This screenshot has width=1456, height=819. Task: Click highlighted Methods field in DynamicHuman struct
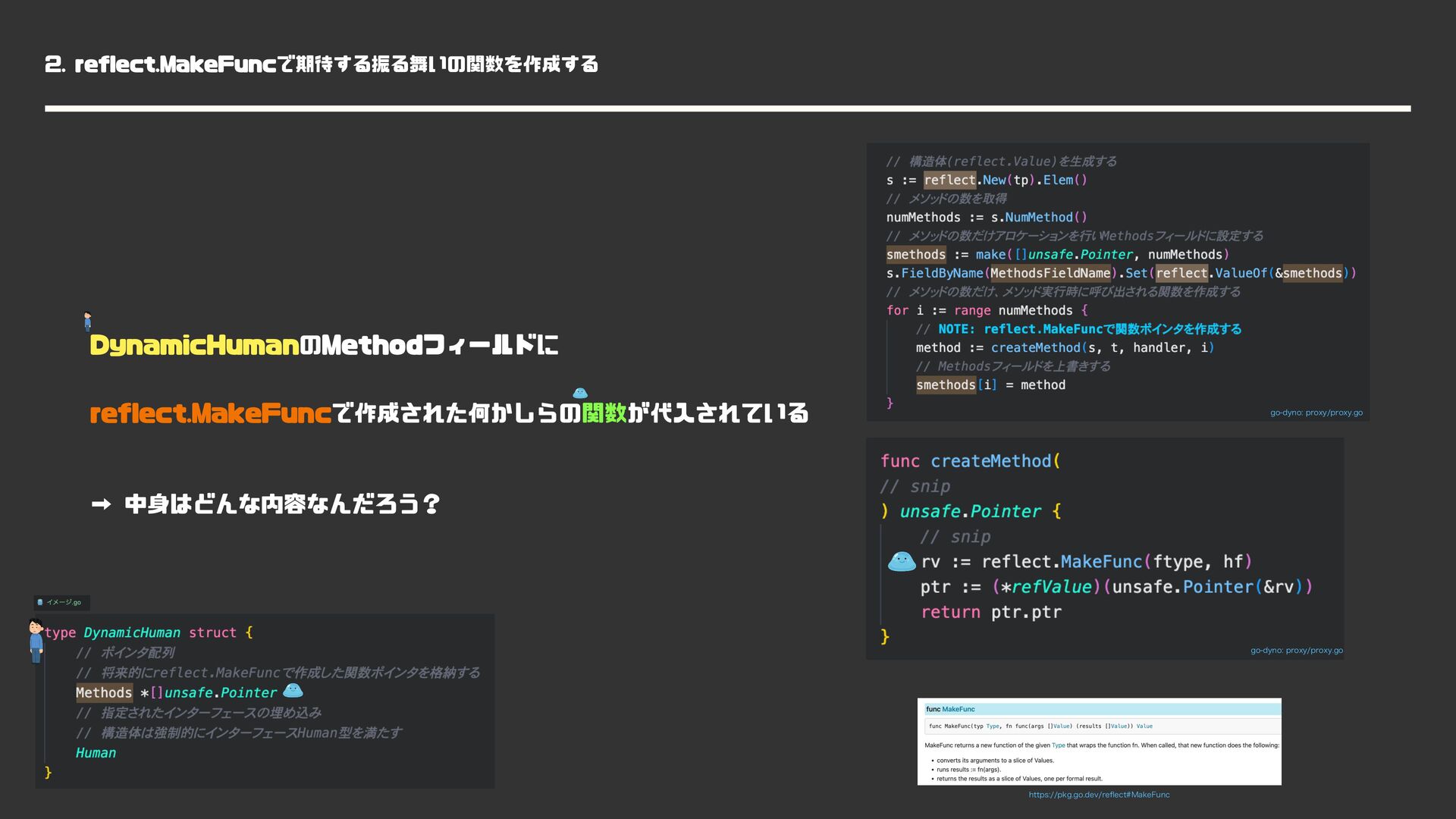[x=104, y=692]
